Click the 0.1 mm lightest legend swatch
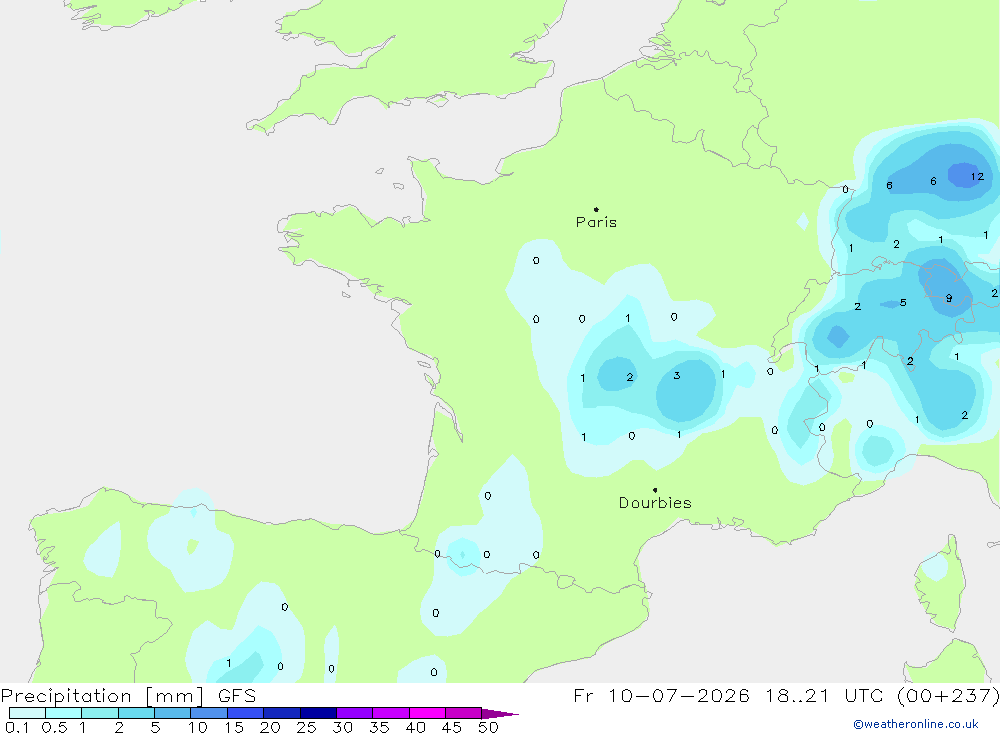The image size is (1000, 733). click(27, 713)
